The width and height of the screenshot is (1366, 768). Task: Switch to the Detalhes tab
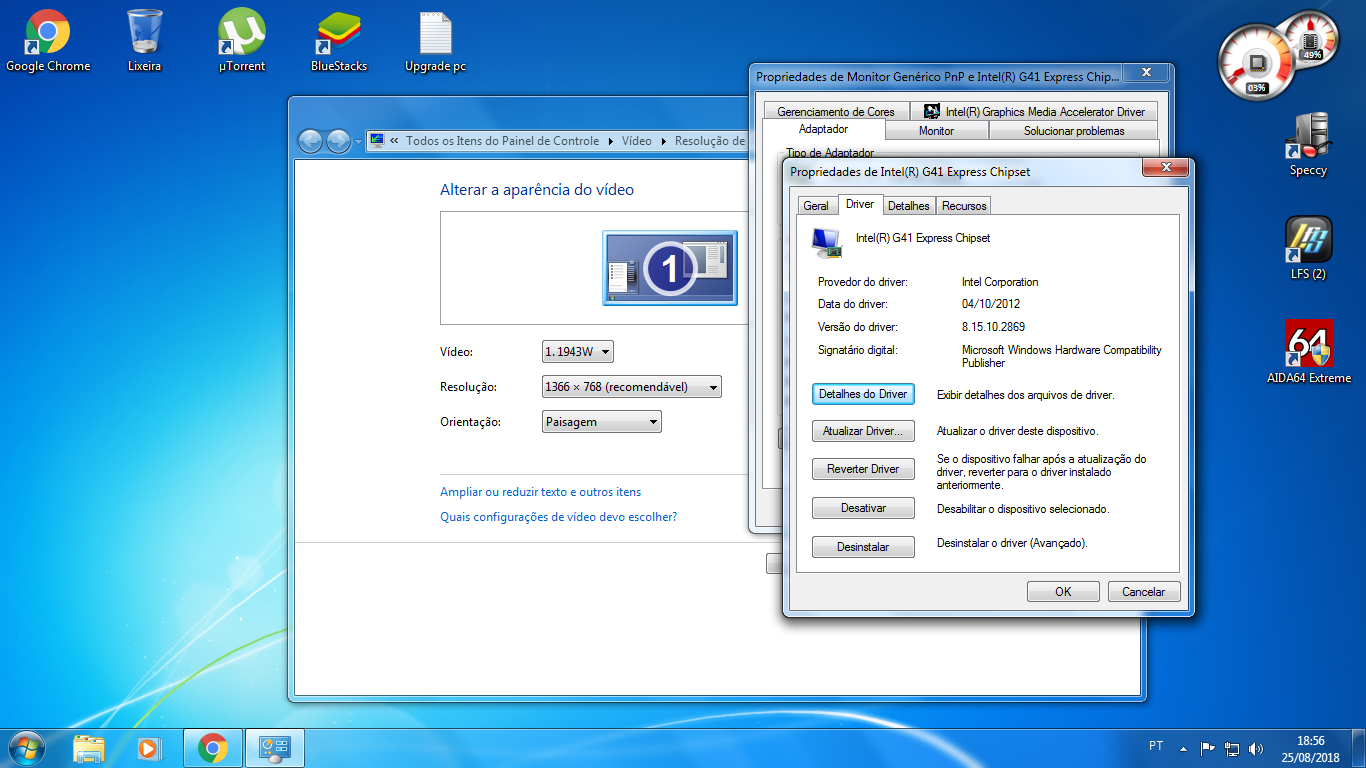[909, 205]
